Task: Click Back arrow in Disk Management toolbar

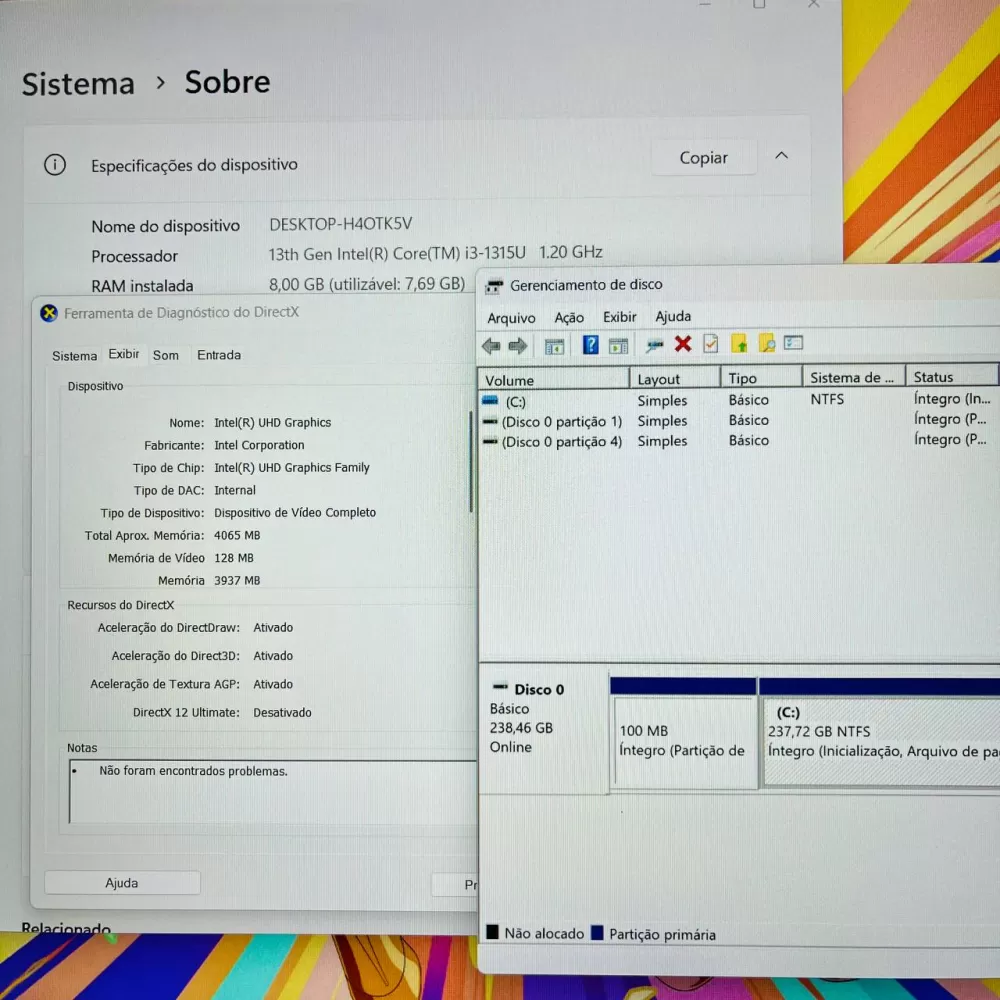Action: click(x=491, y=346)
